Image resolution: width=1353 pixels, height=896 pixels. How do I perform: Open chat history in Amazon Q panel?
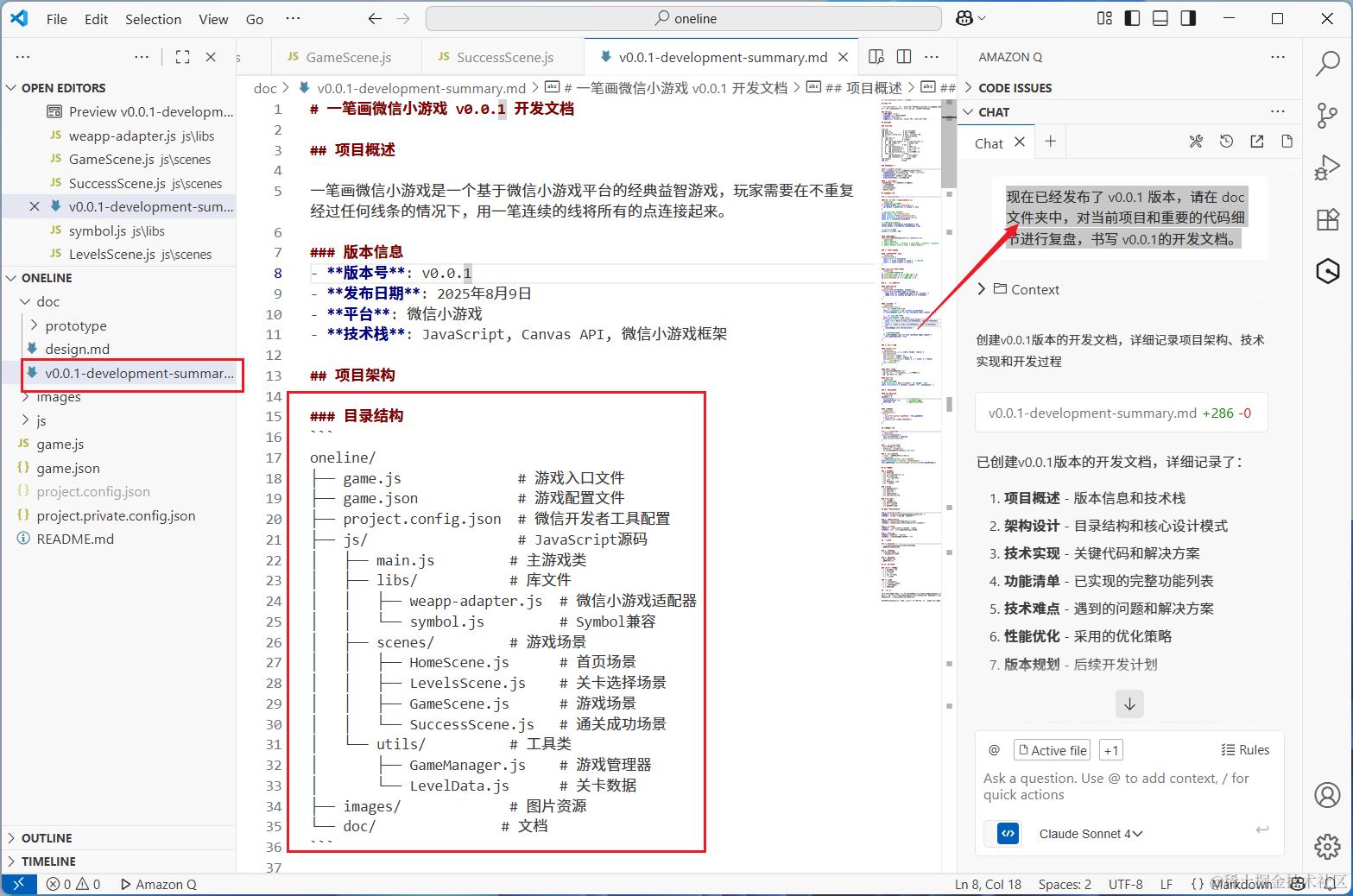(x=1226, y=142)
